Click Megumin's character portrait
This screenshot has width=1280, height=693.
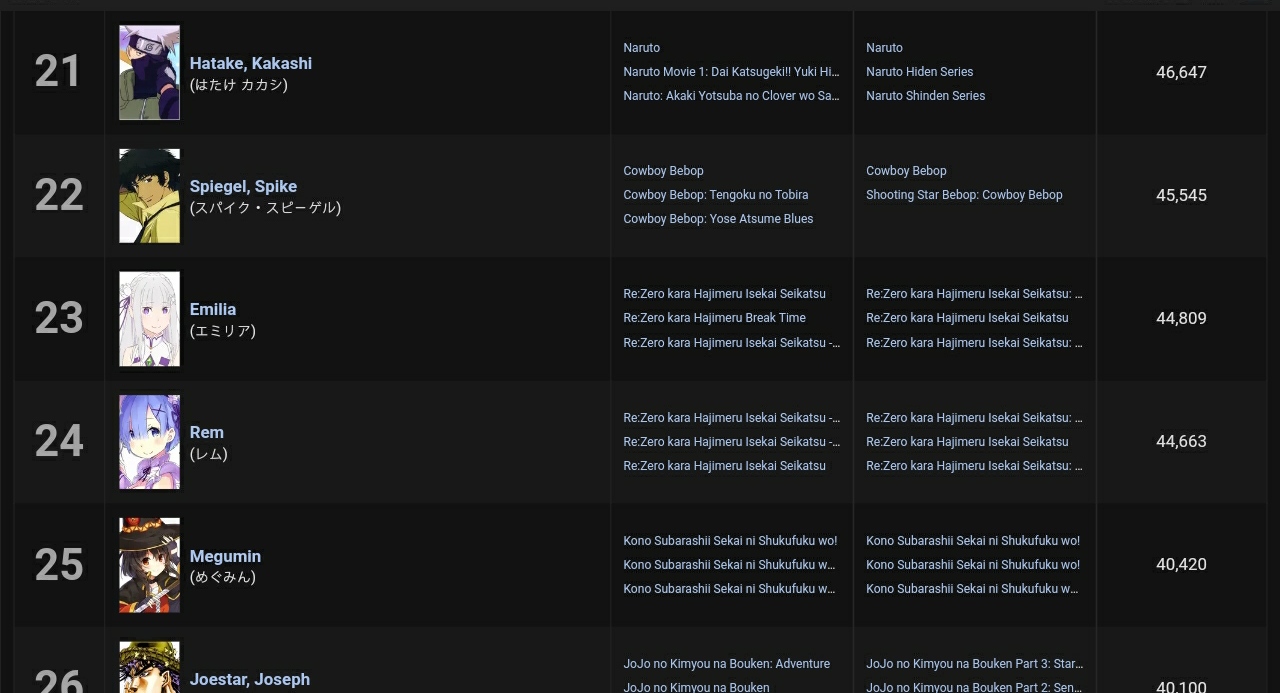point(149,564)
